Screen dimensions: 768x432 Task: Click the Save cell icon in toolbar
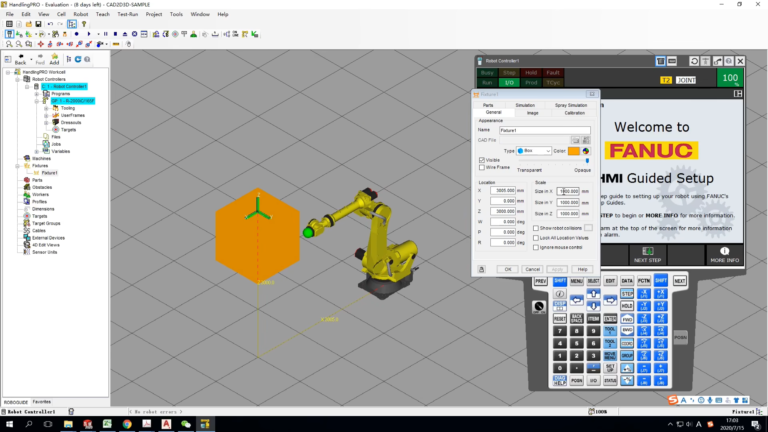[38, 24]
